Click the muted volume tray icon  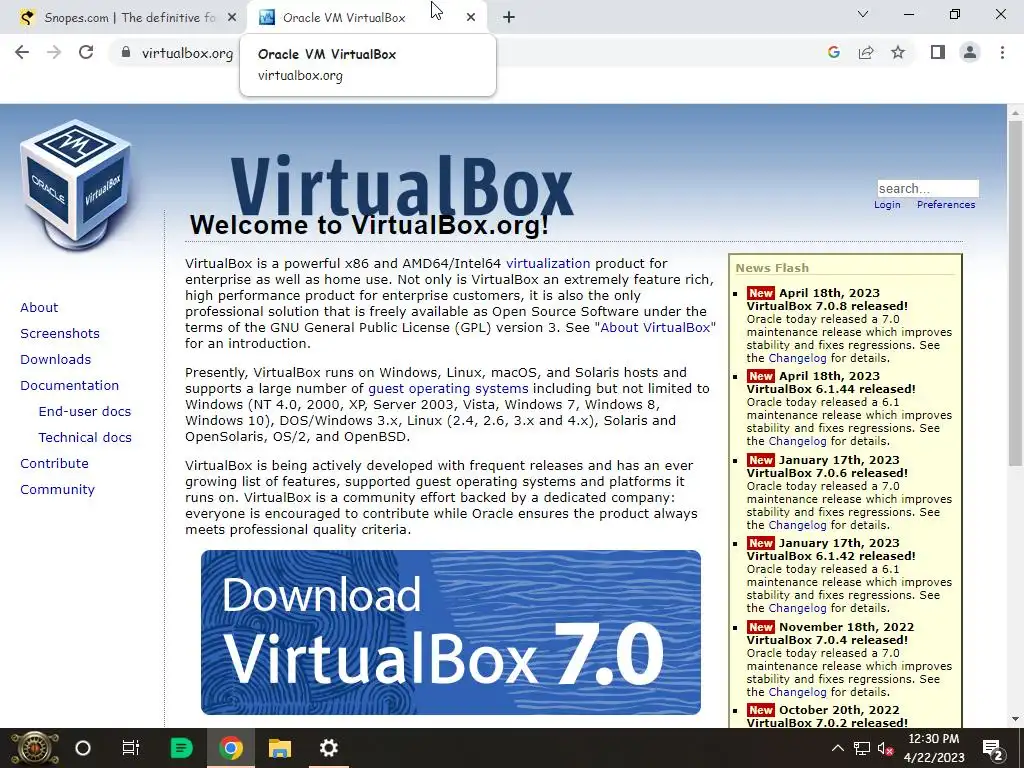coord(886,748)
